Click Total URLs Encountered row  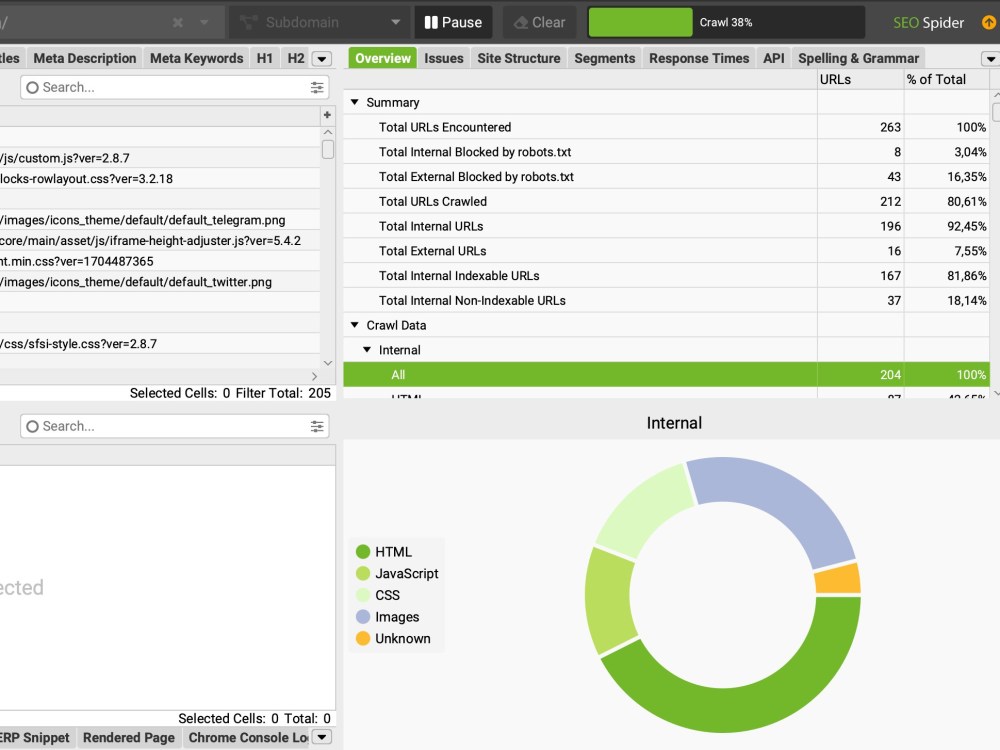point(666,127)
